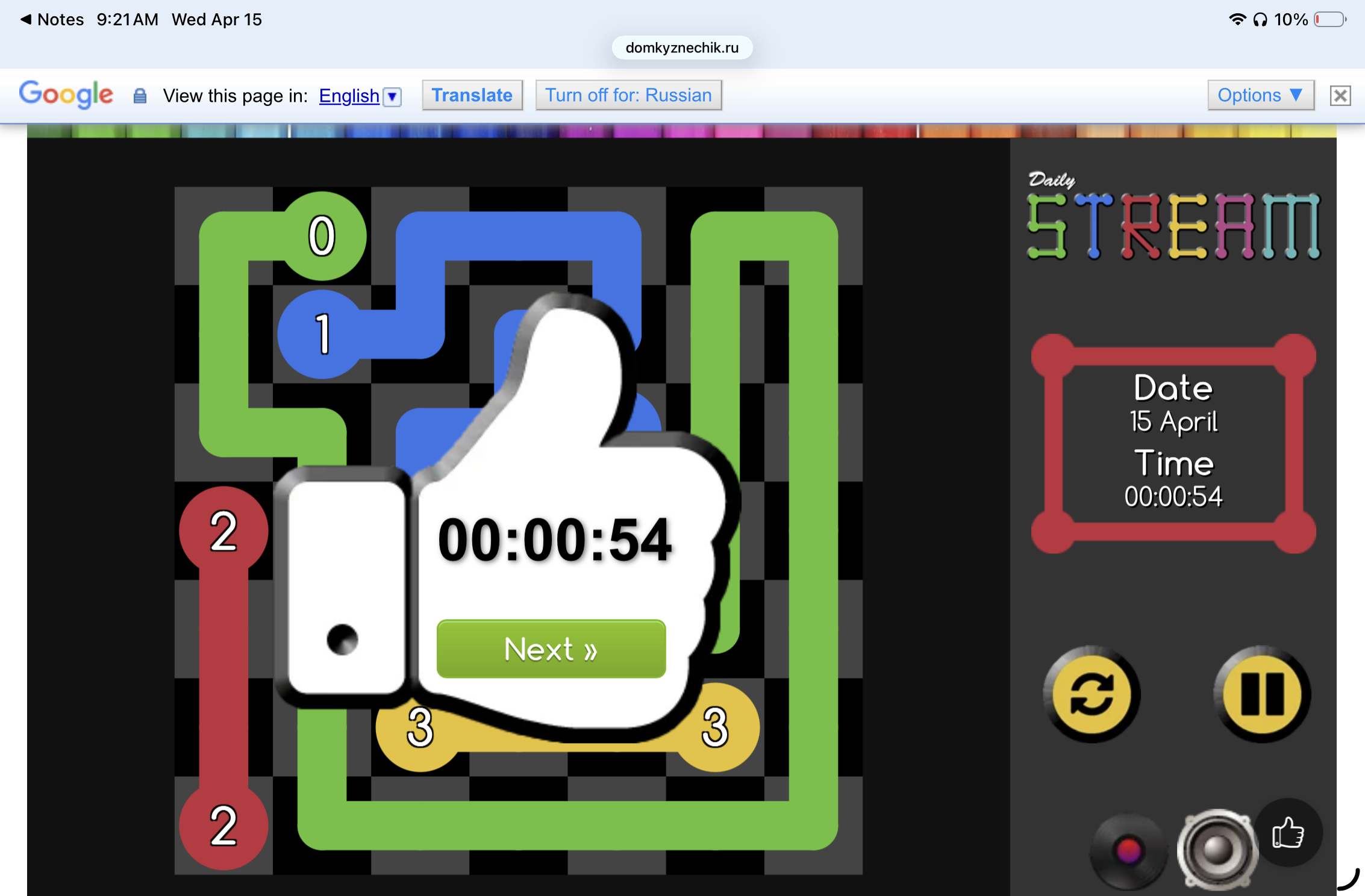Click the green 0 node
Screen dimensions: 1365x896
[323, 235]
